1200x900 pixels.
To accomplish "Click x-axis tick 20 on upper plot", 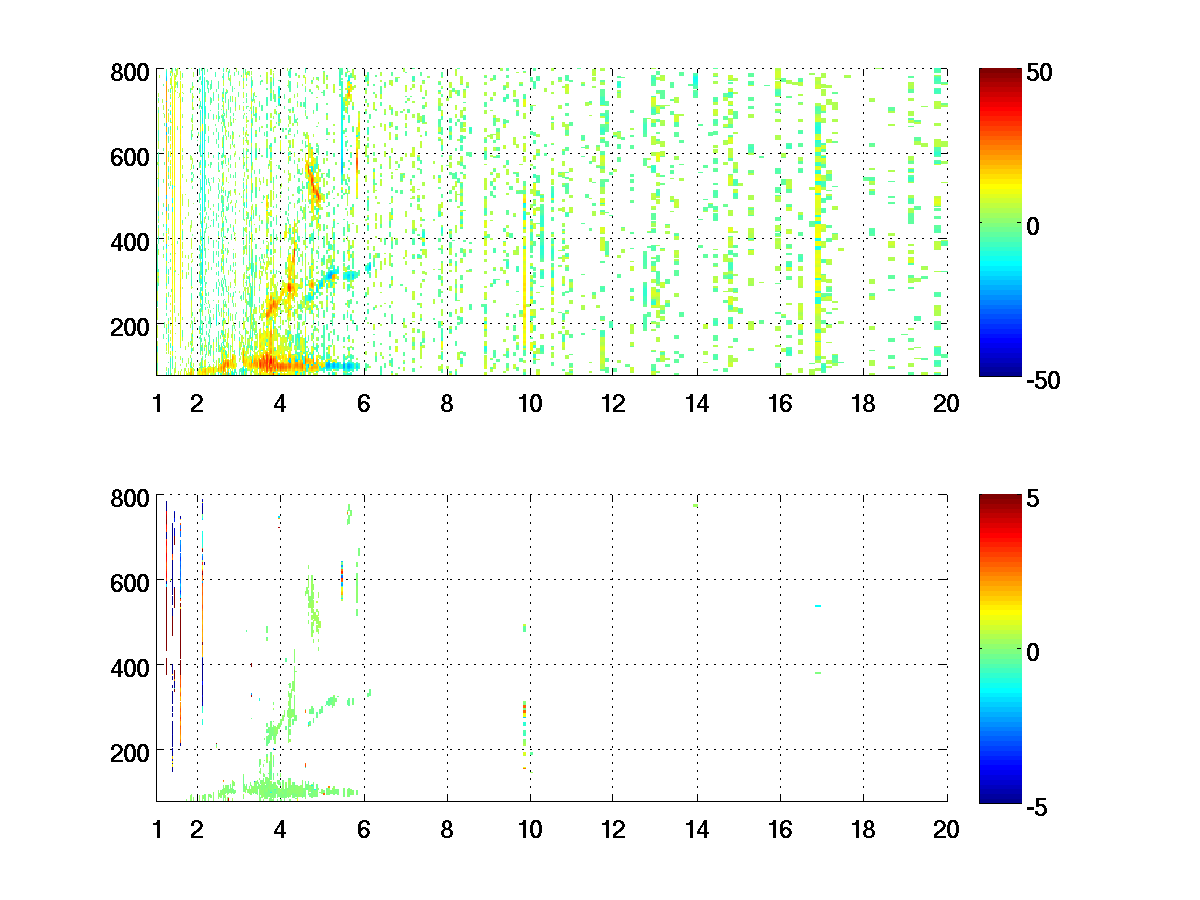I will click(946, 404).
